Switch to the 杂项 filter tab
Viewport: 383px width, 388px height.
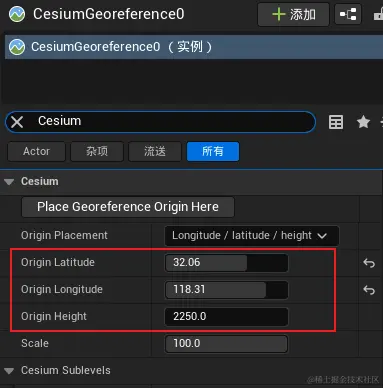[97, 152]
